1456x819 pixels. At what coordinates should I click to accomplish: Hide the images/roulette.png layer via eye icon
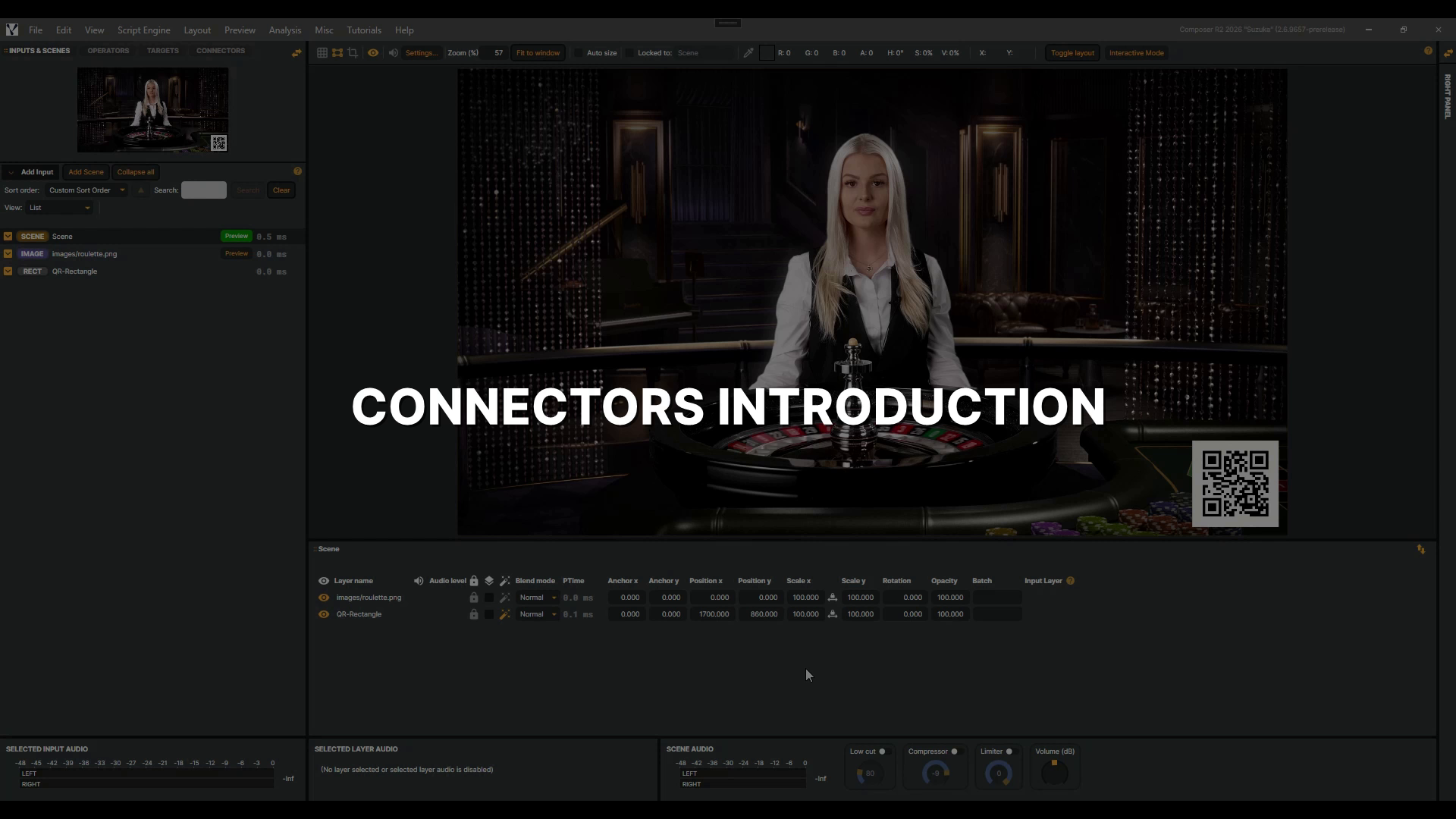[324, 598]
